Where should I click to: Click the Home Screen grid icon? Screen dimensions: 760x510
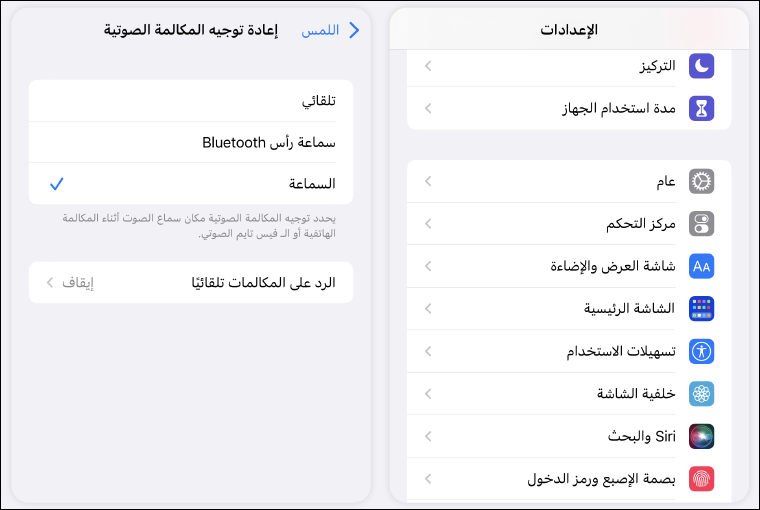[x=702, y=309]
